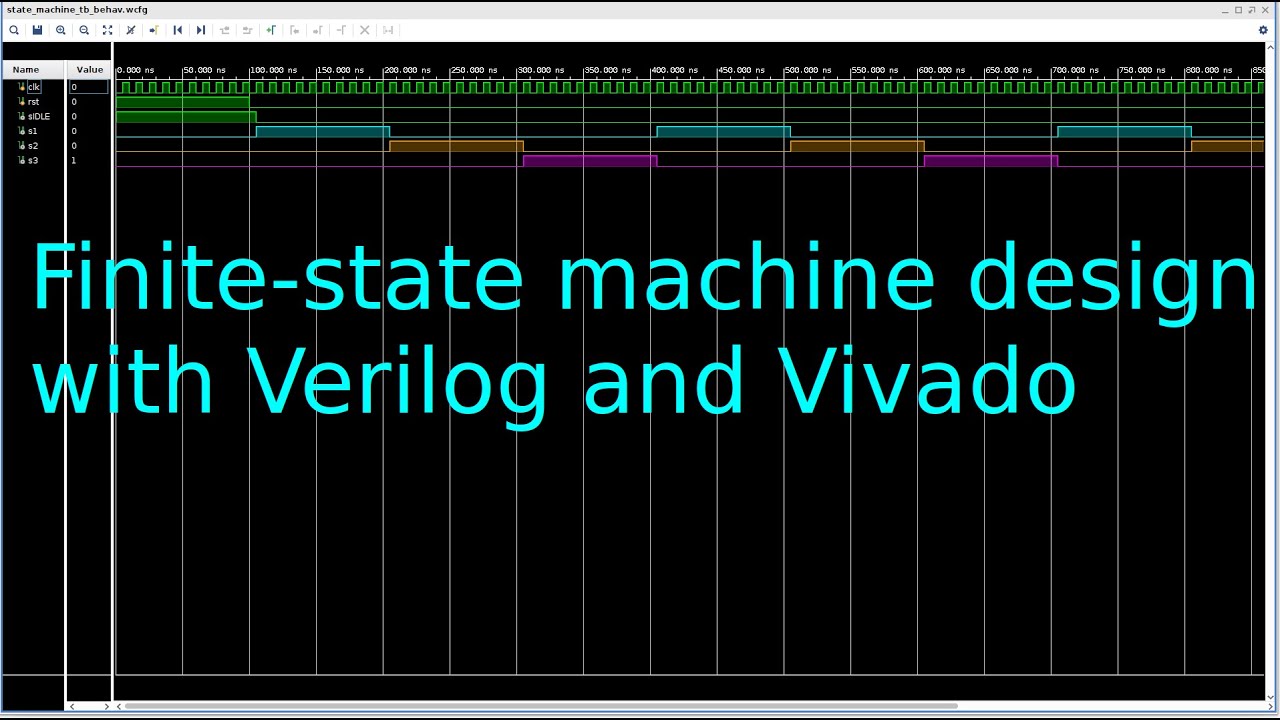Open the waveform search tool
The height and width of the screenshot is (720, 1280).
(x=14, y=30)
